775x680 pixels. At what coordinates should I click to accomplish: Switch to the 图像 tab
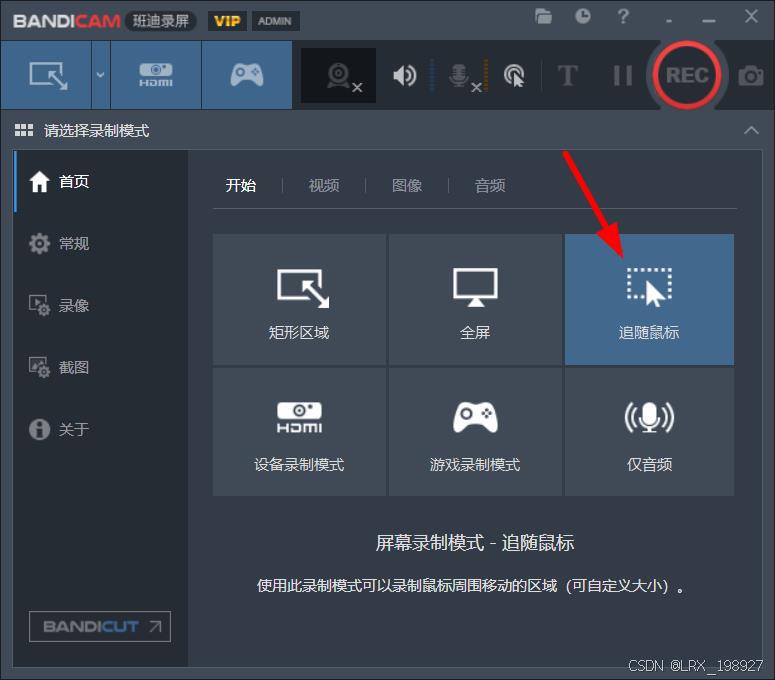point(407,185)
